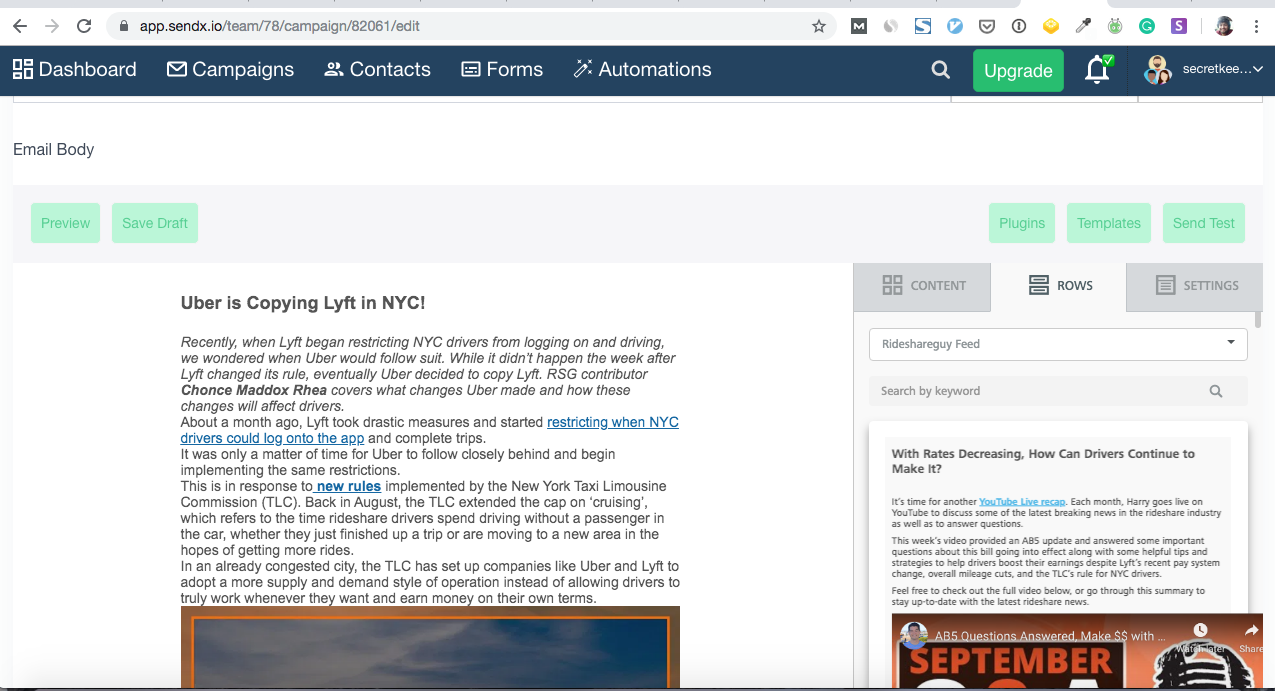Viewport: 1275px width, 691px height.
Task: Click the blue checkmark V extension icon
Action: coord(955,26)
